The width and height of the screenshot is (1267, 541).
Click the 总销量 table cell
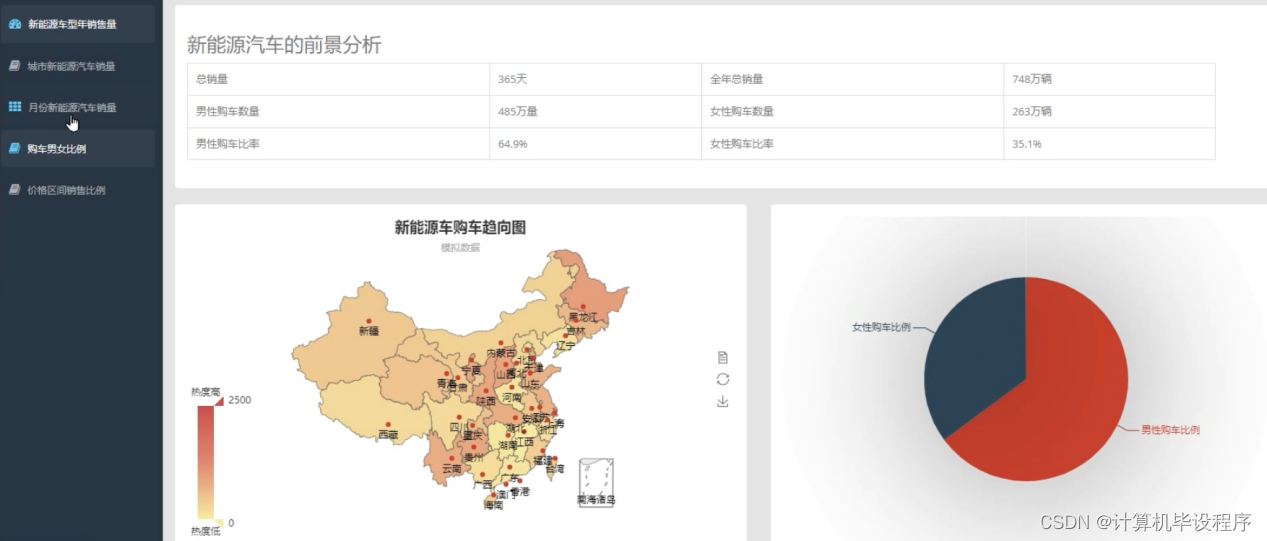pos(339,79)
